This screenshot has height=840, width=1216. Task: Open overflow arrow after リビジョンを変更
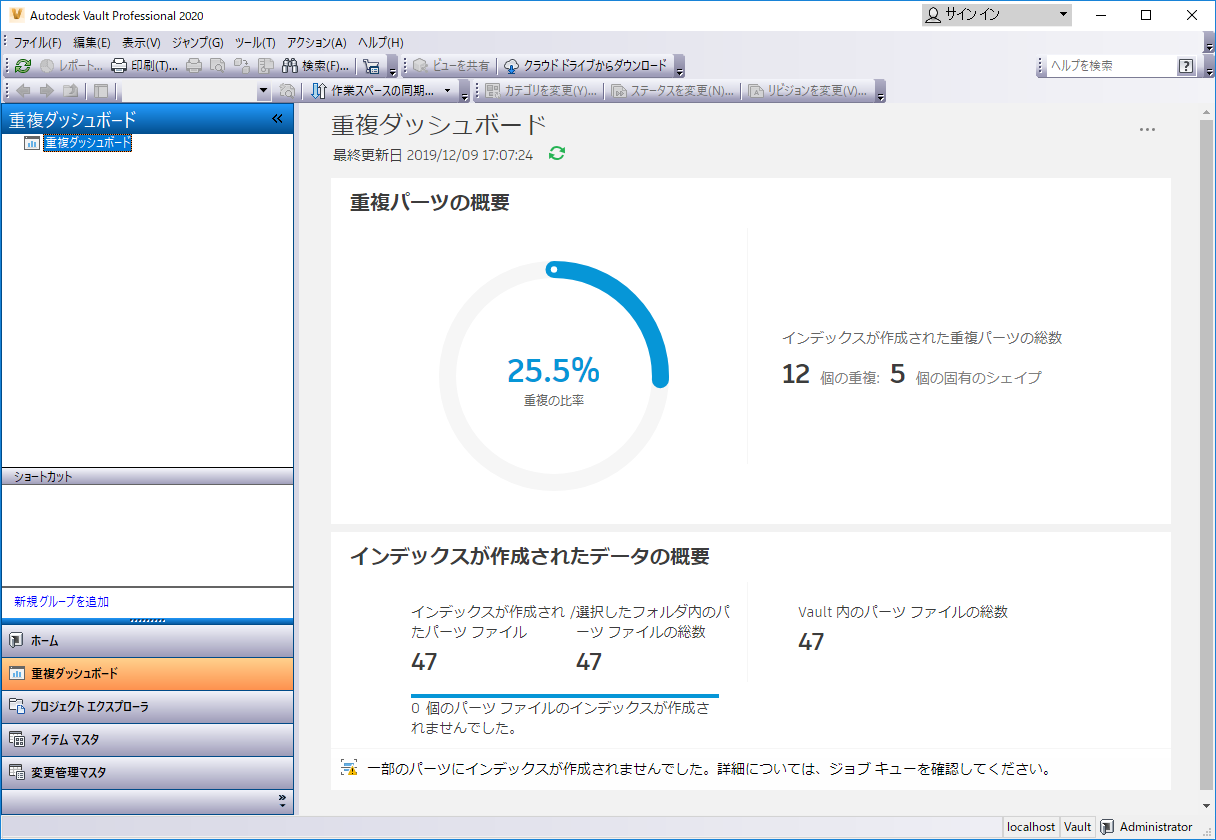[x=880, y=93]
